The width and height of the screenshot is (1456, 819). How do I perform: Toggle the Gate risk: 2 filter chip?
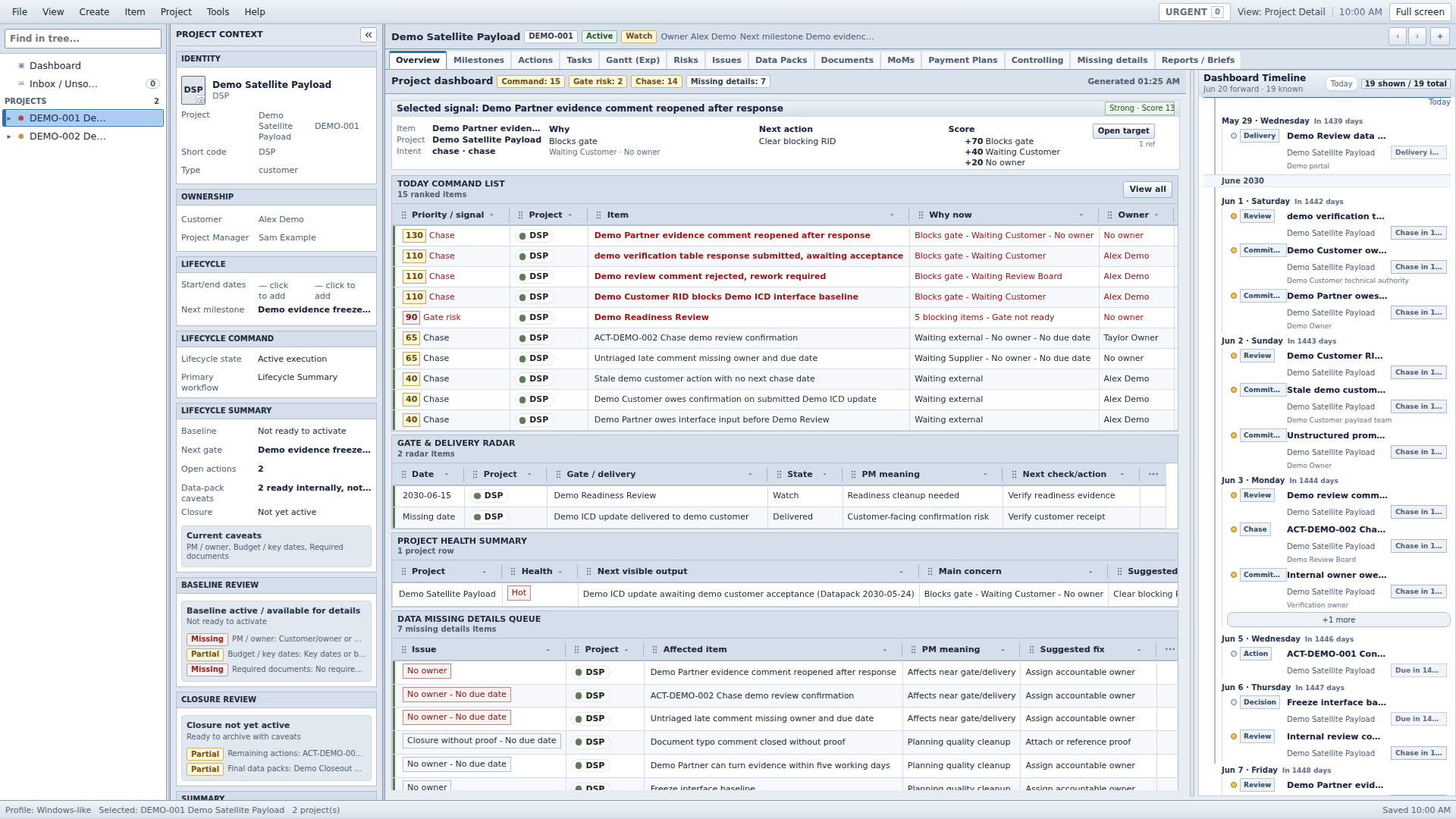click(598, 82)
